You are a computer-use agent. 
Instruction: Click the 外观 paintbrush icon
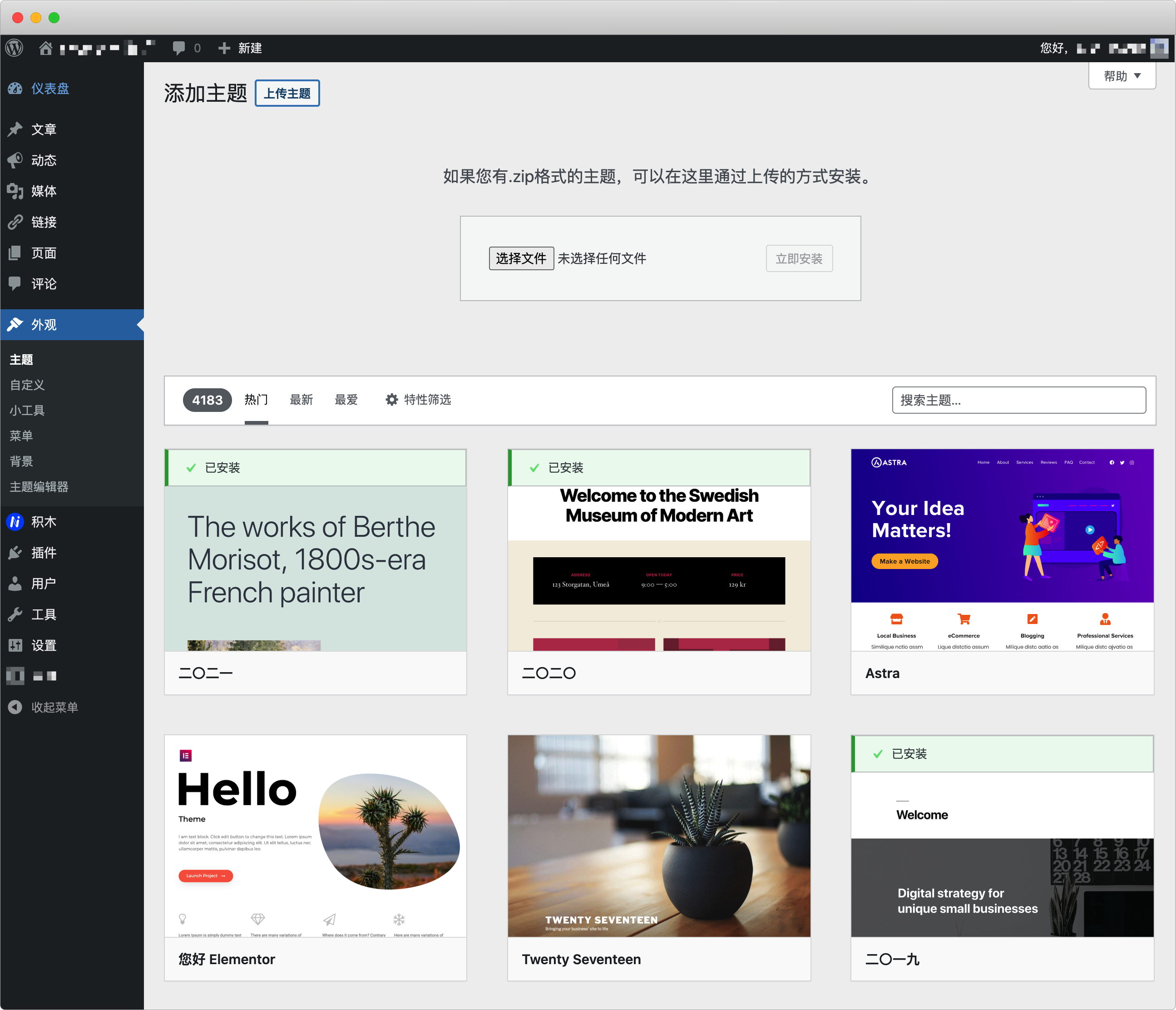click(15, 325)
